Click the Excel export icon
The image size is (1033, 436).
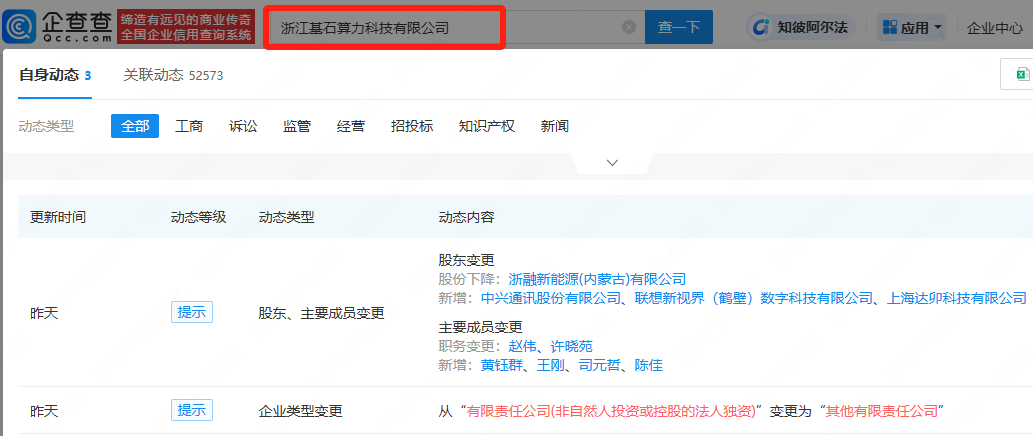1023,74
